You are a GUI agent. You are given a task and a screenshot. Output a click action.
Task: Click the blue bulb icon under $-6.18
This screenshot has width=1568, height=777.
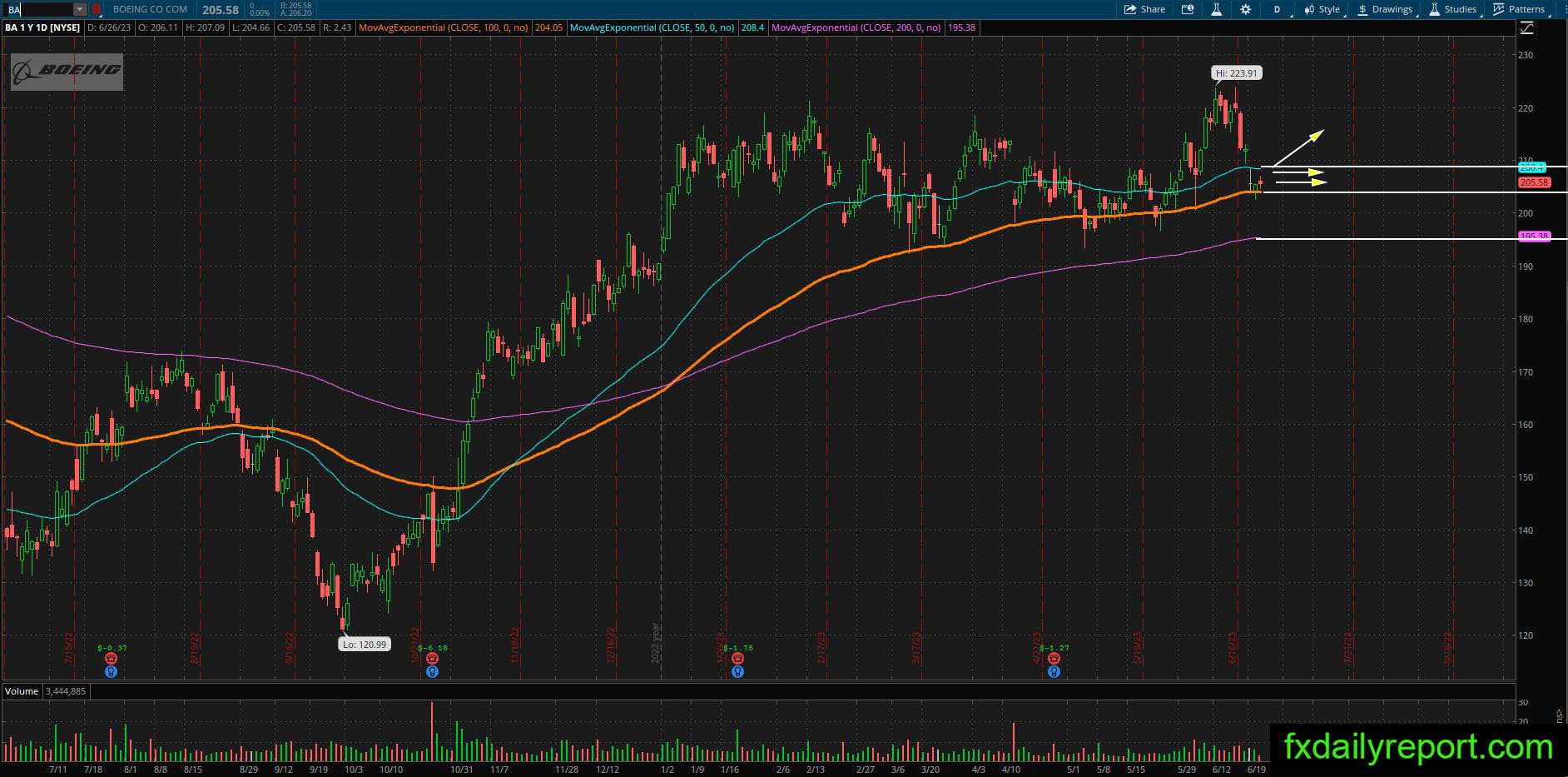click(x=432, y=671)
